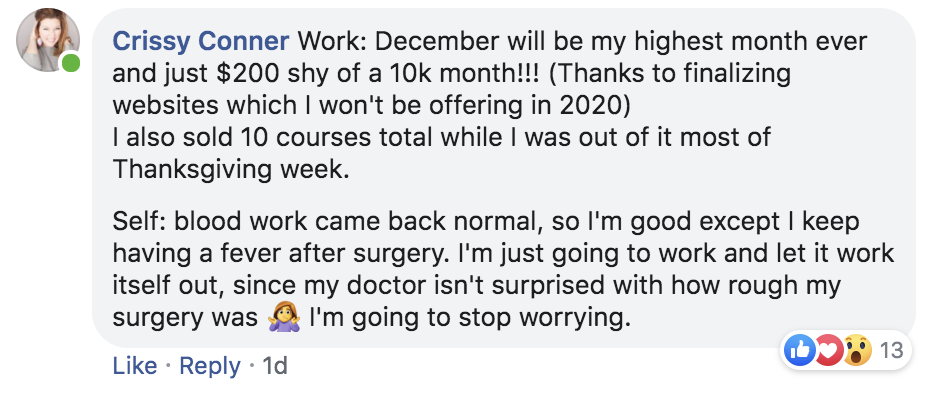Open Crissy Conner's profile picture
Screen dimensions: 948x398
(48, 40)
